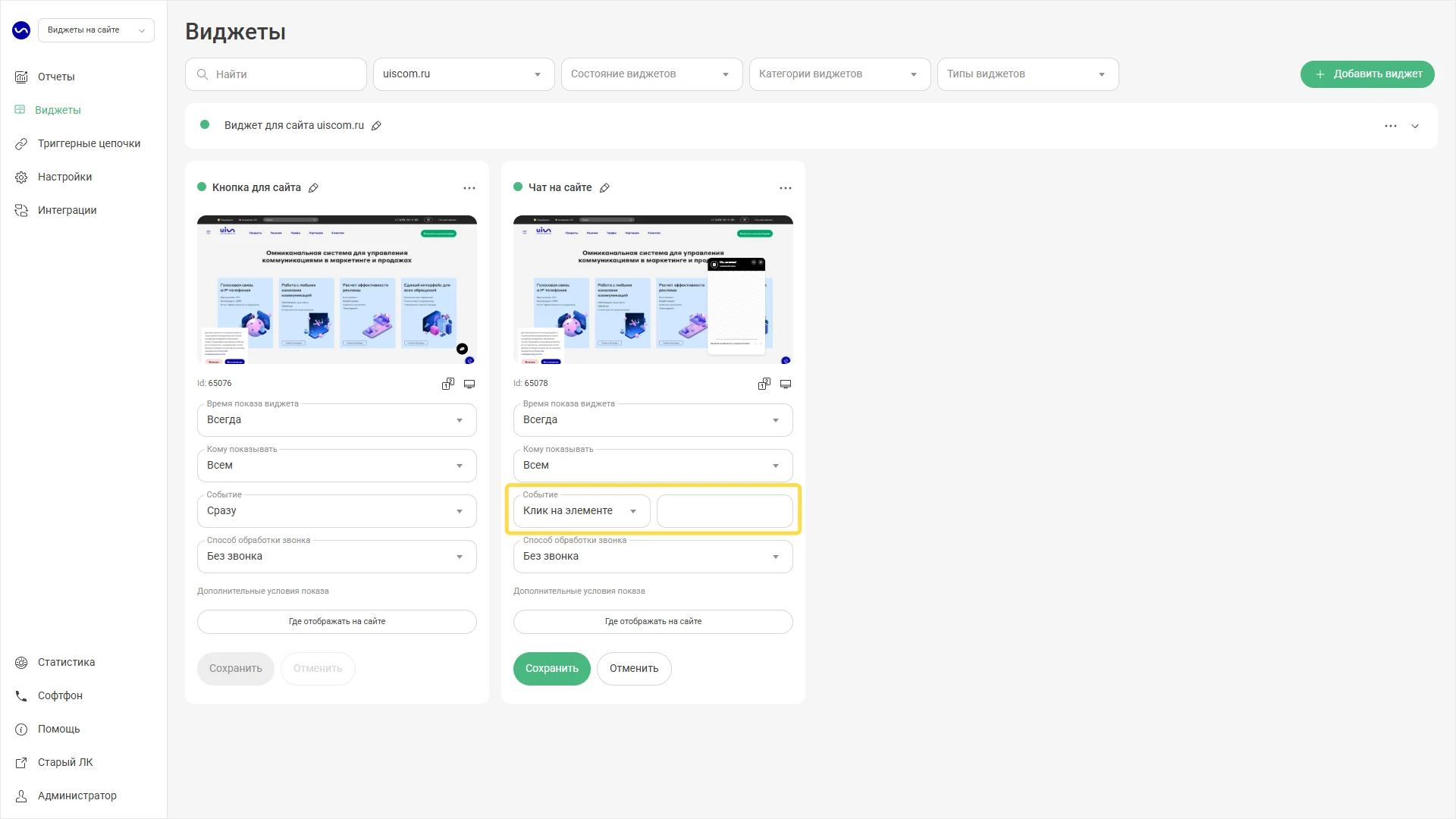The image size is (1456, 819).
Task: Click the copy icon of widget 65076
Action: (448, 384)
